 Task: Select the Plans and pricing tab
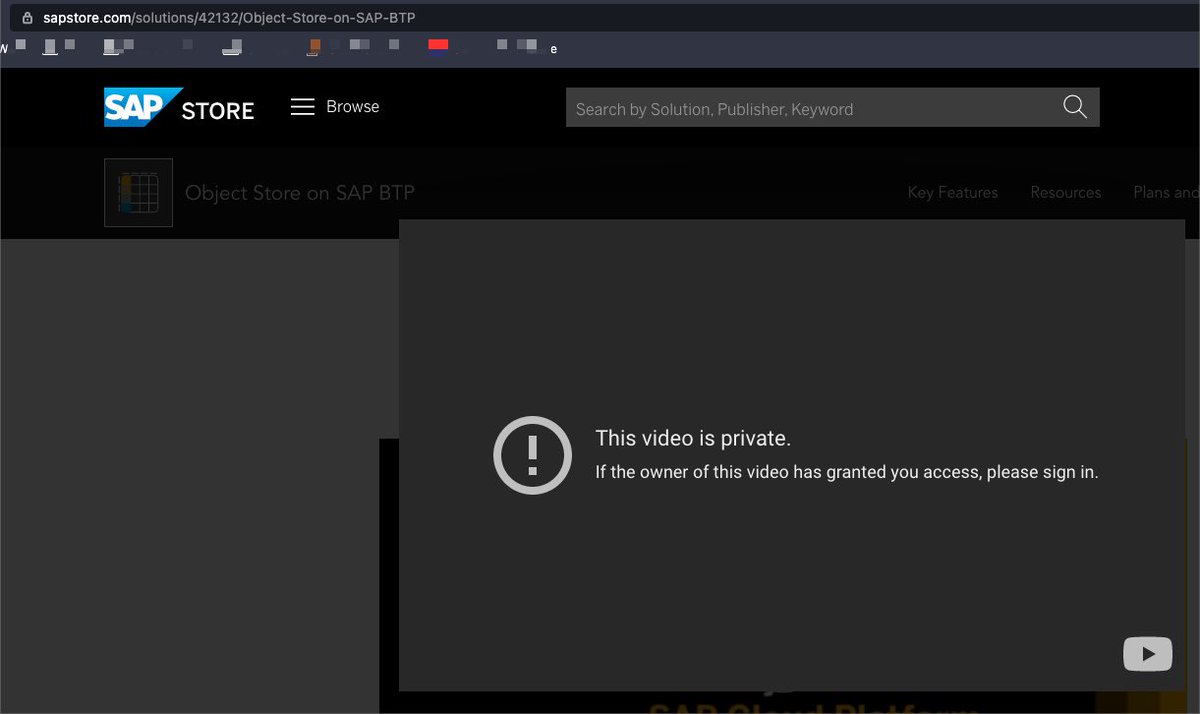[x=1166, y=192]
